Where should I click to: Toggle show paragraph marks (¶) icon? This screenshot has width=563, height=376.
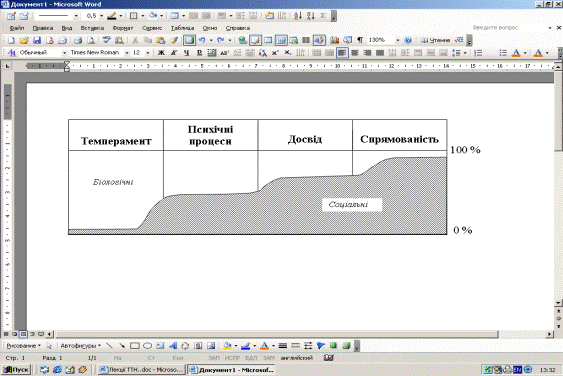(360, 40)
